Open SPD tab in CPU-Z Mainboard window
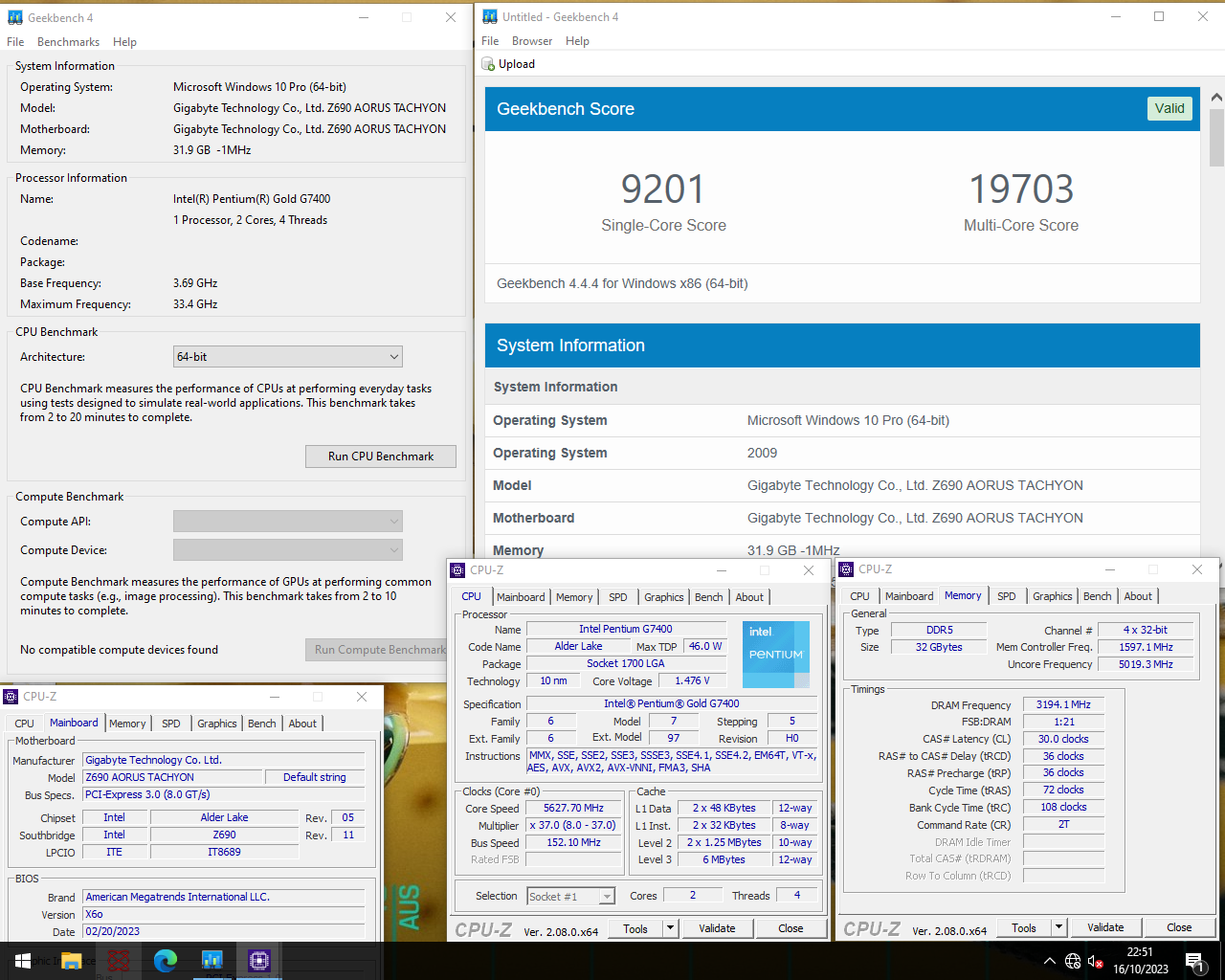Screen dimensions: 1225x980 click(171, 724)
